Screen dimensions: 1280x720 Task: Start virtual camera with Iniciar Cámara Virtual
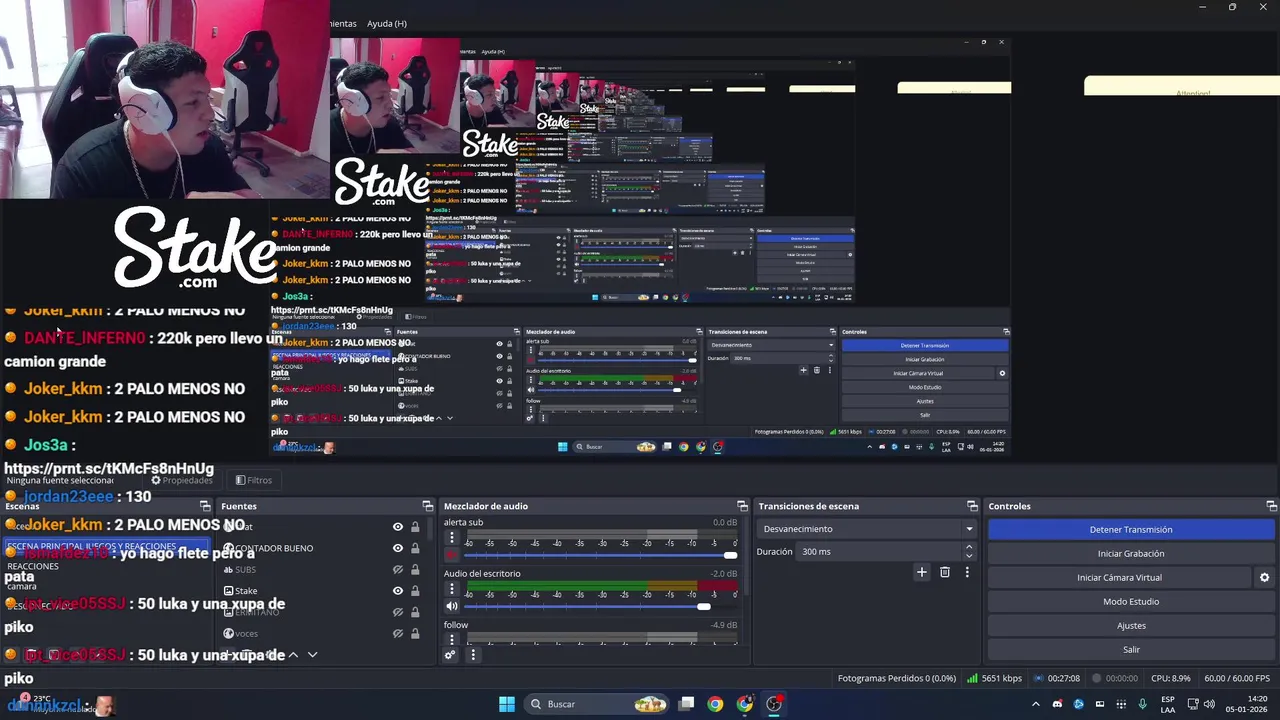coord(1119,577)
